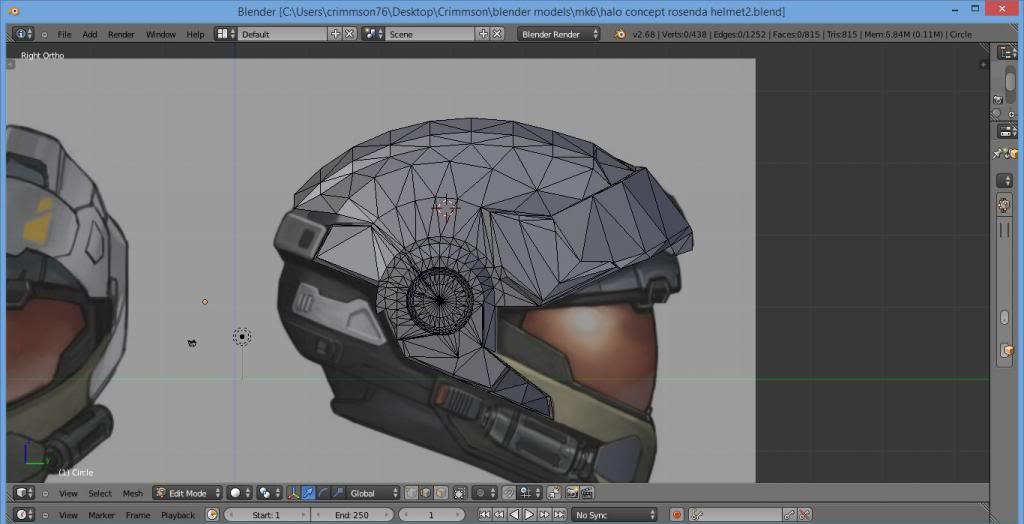This screenshot has height=524, width=1024.
Task: Open the Blender Render engine dropdown
Action: tap(559, 34)
